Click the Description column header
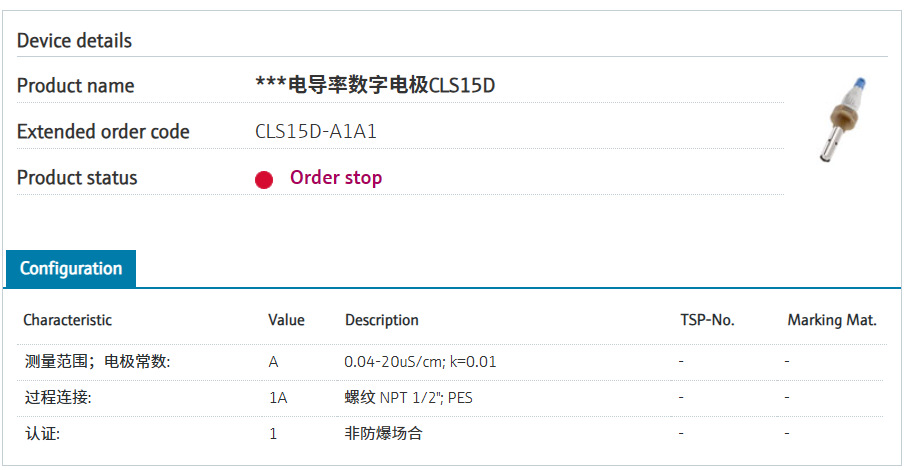 382,320
